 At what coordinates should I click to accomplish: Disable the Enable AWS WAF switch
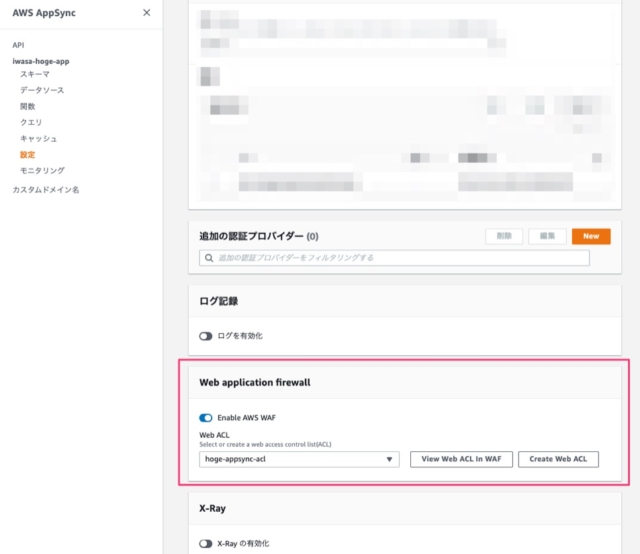(x=206, y=418)
